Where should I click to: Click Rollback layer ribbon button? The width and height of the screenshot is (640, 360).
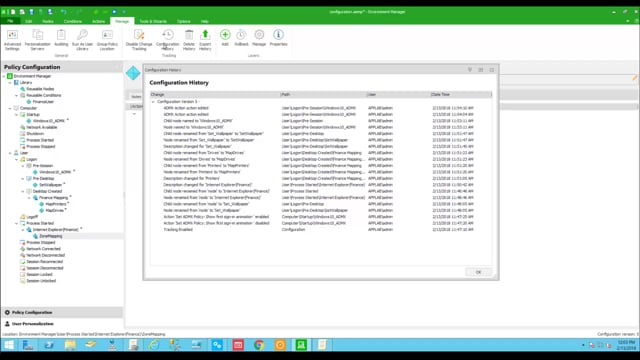[x=241, y=38]
